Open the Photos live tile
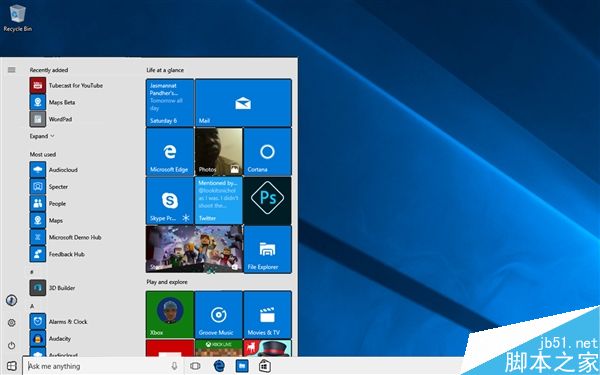 (219, 152)
